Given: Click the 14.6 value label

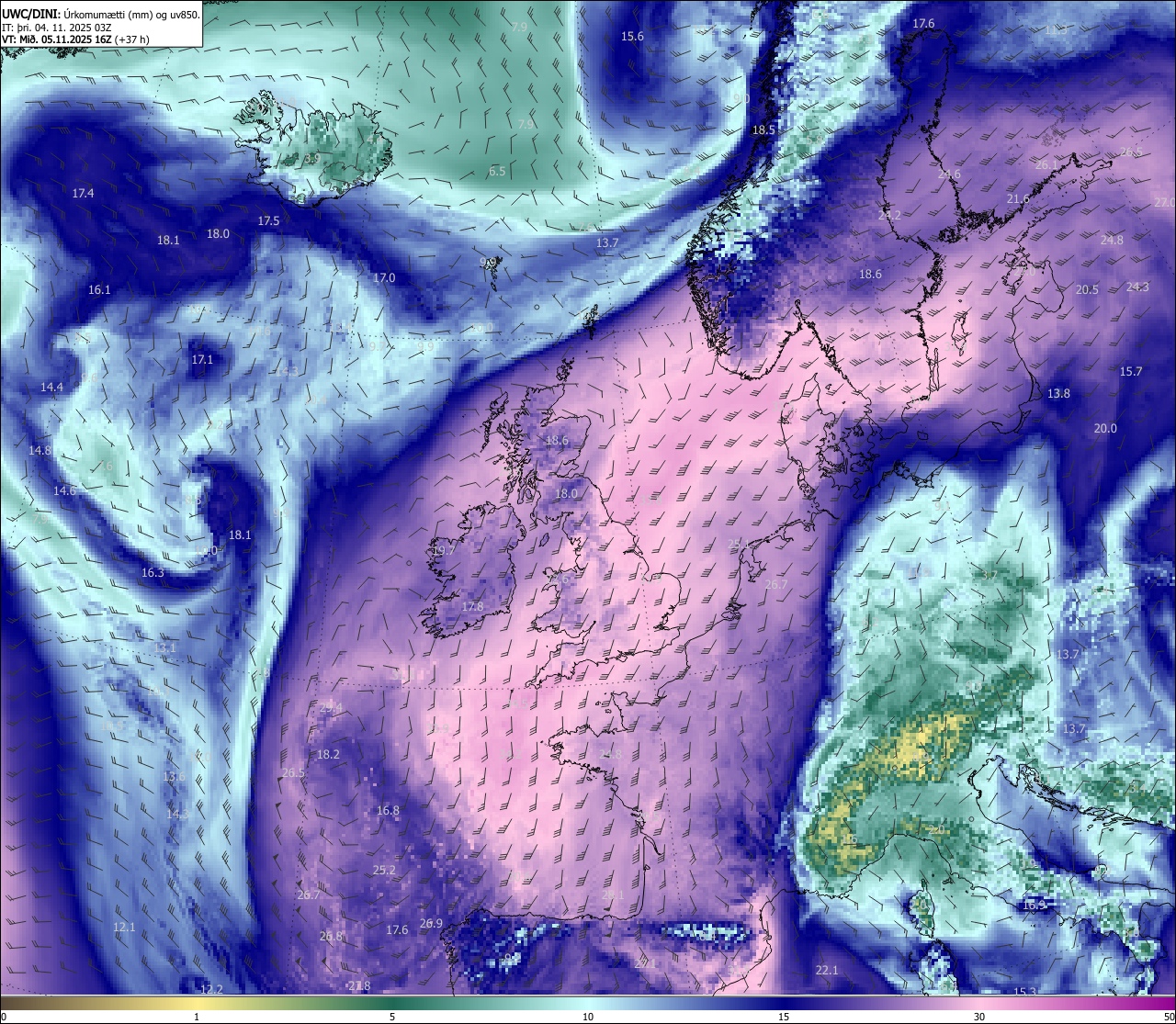Looking at the screenshot, I should tap(64, 490).
